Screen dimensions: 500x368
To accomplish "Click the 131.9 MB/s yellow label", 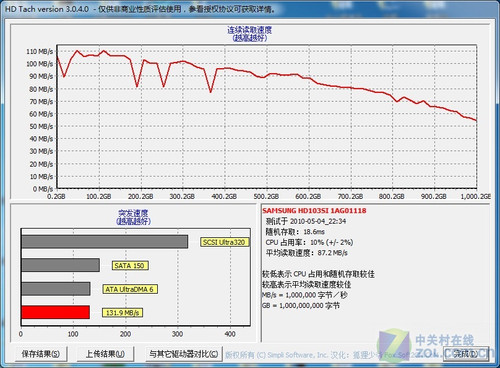I will coord(122,313).
